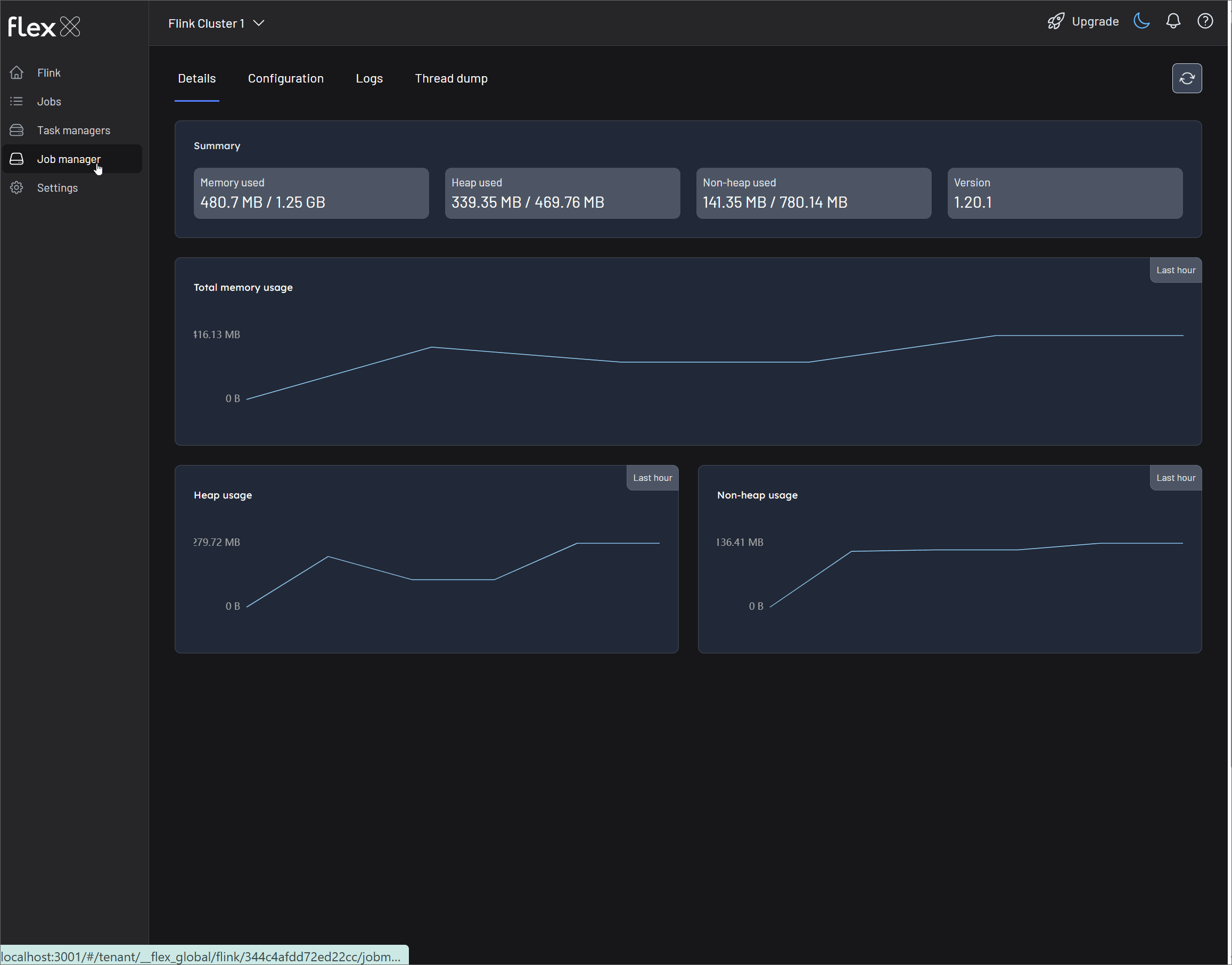
Task: Navigate to Task managers
Action: coord(72,130)
